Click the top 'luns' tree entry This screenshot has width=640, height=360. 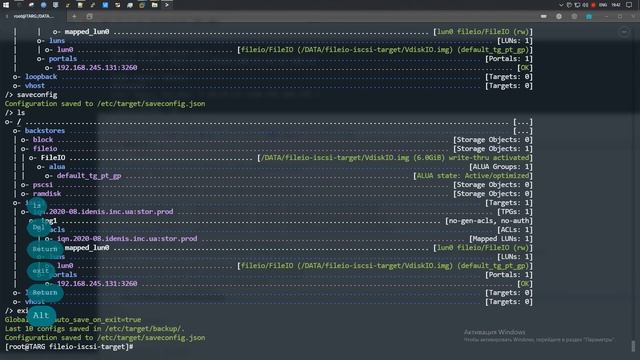pyautogui.click(x=57, y=41)
